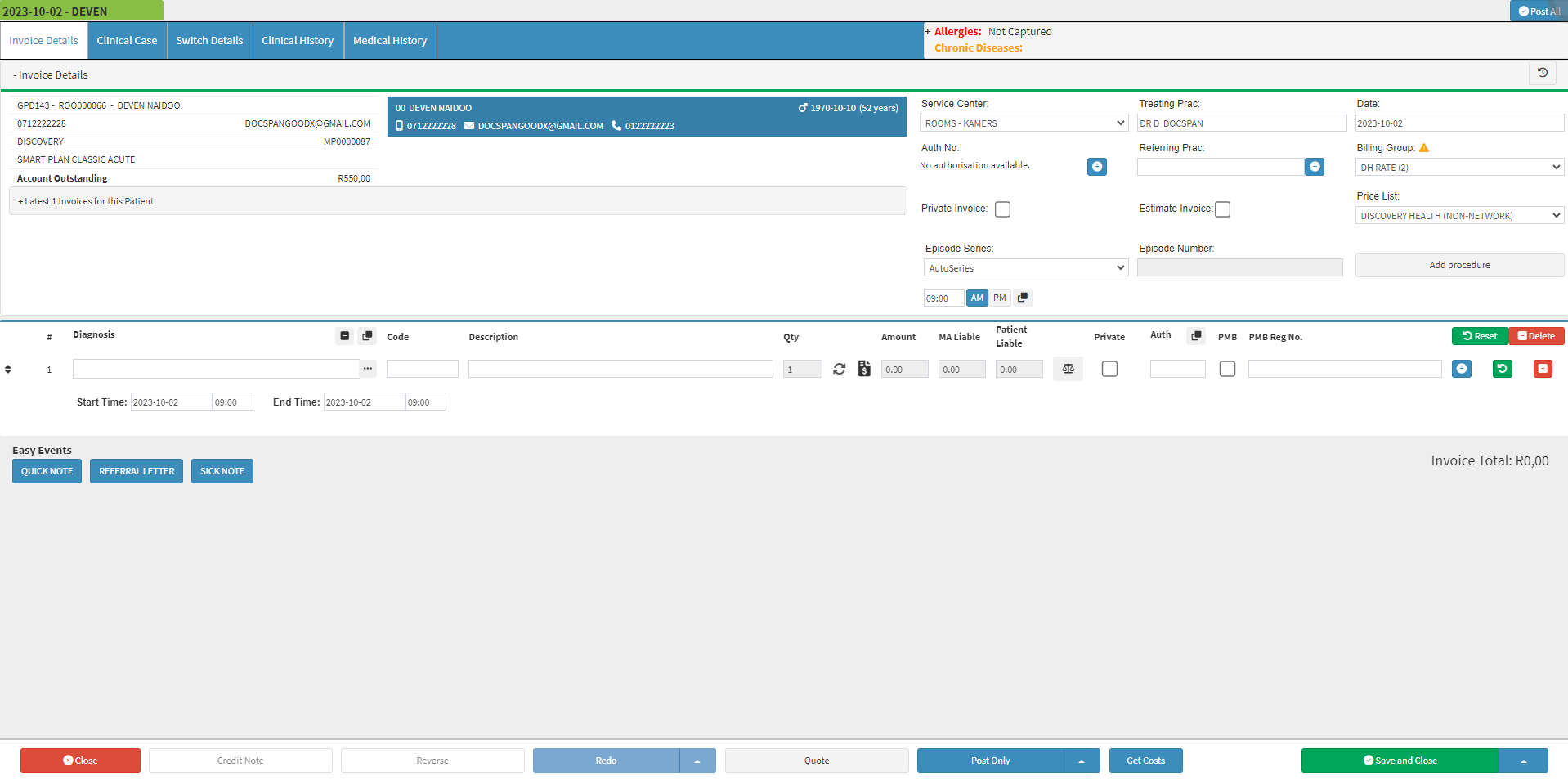
Task: Click the red Delete button
Action: [x=1537, y=336]
